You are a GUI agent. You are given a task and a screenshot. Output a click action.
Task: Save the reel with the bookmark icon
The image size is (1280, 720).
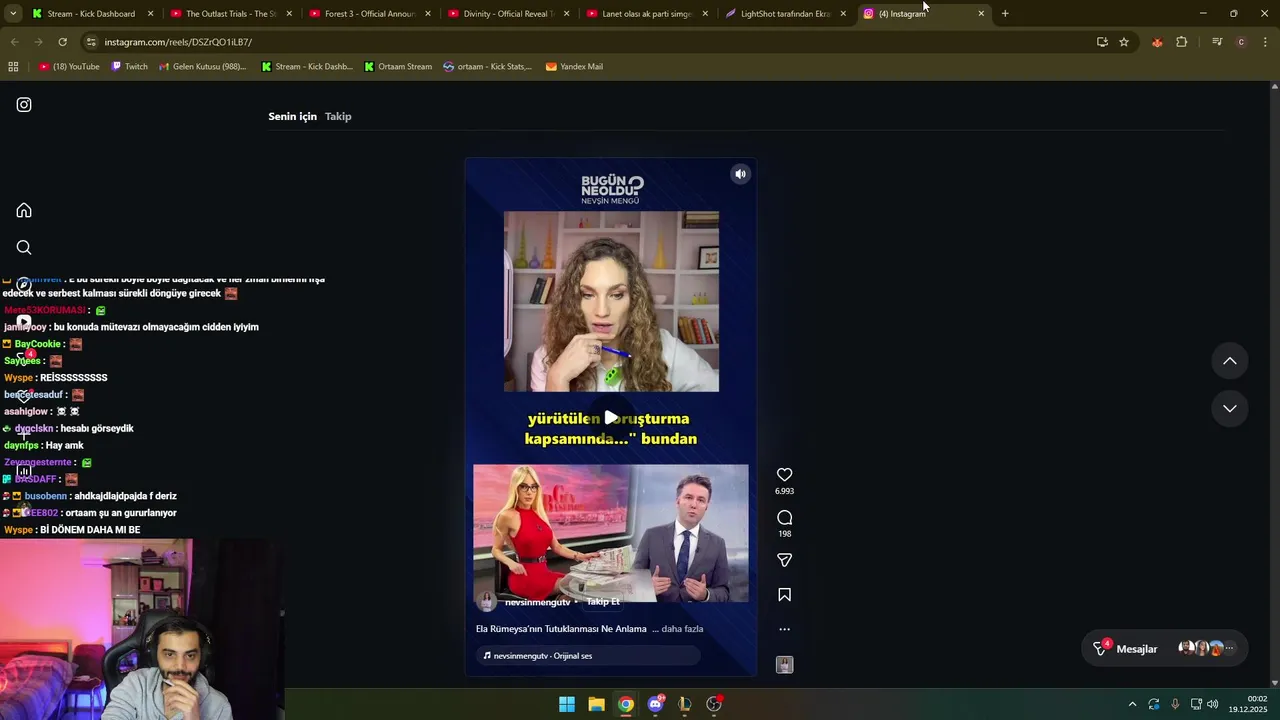(x=784, y=595)
